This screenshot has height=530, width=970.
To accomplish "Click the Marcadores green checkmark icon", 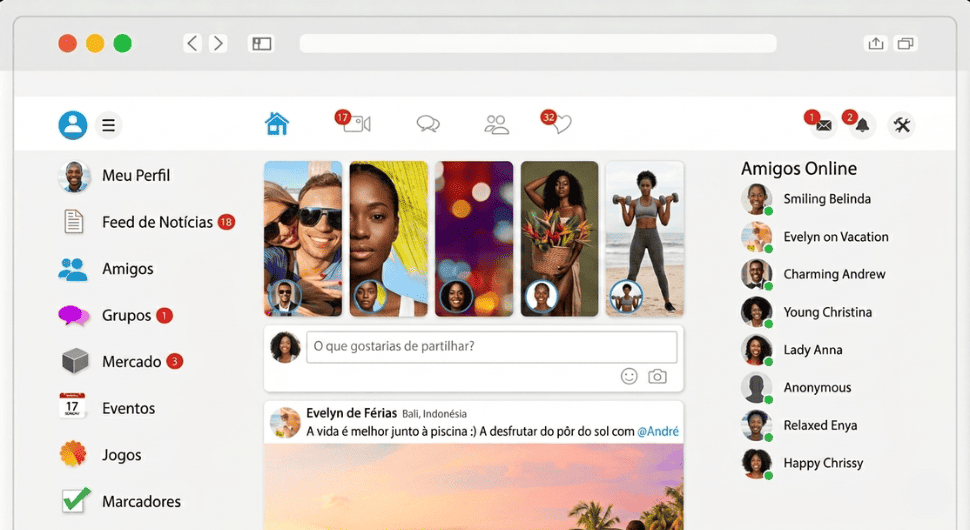I will pyautogui.click(x=75, y=500).
